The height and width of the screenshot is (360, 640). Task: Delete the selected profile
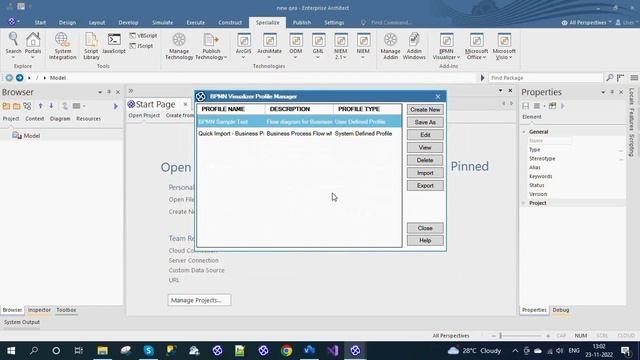[425, 160]
